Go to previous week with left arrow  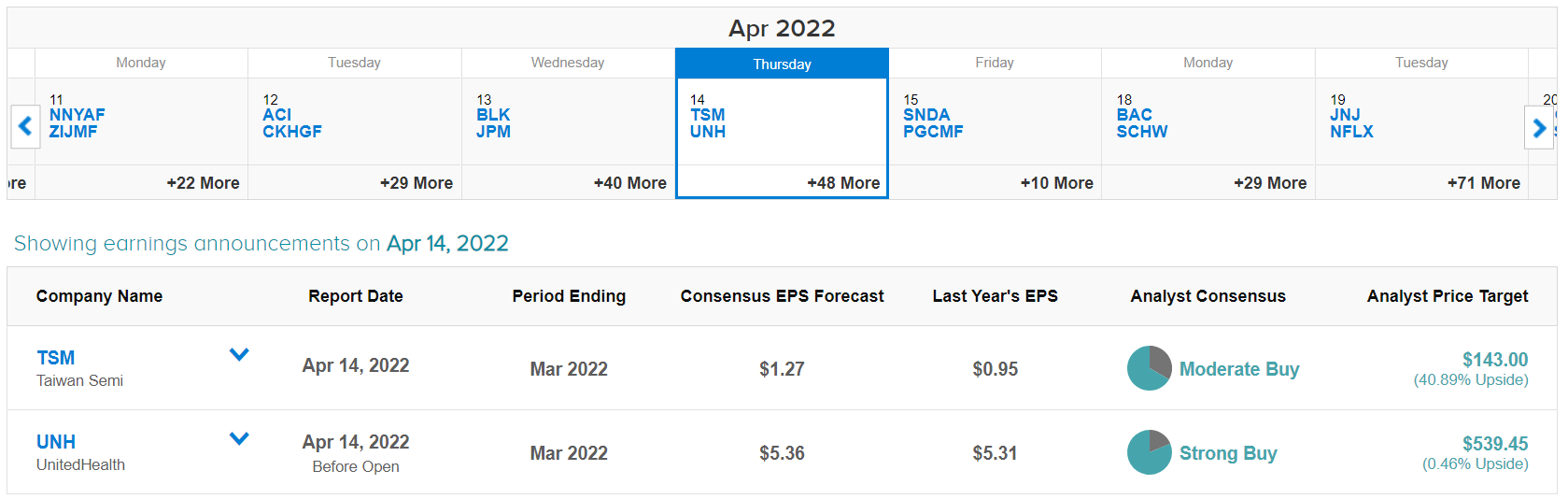coord(25,126)
